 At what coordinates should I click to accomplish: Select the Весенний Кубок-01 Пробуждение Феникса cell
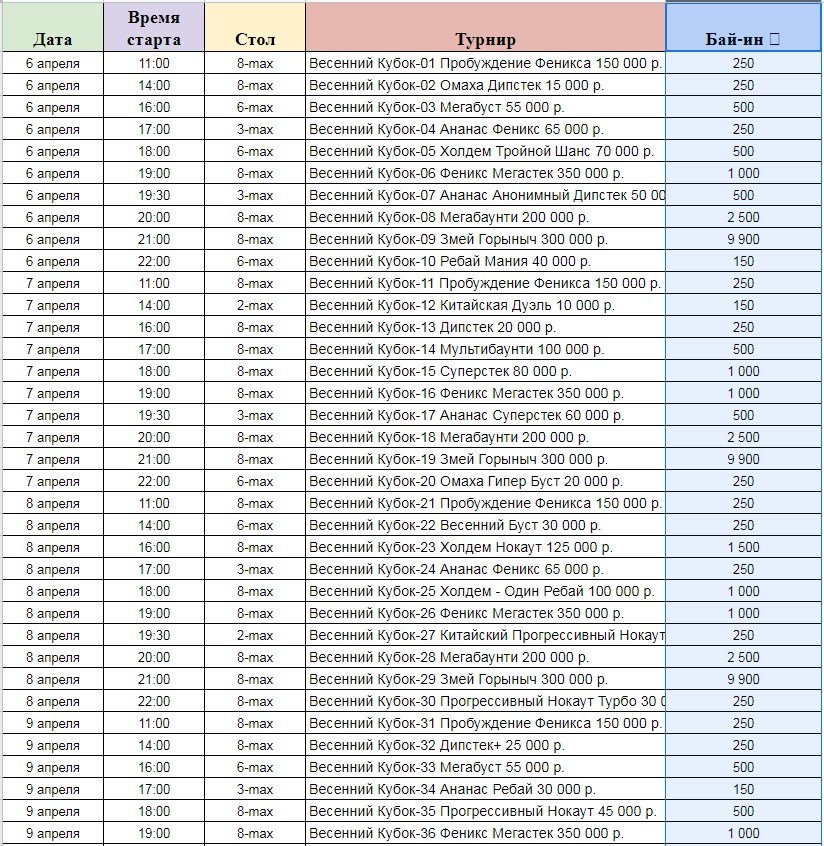point(485,63)
